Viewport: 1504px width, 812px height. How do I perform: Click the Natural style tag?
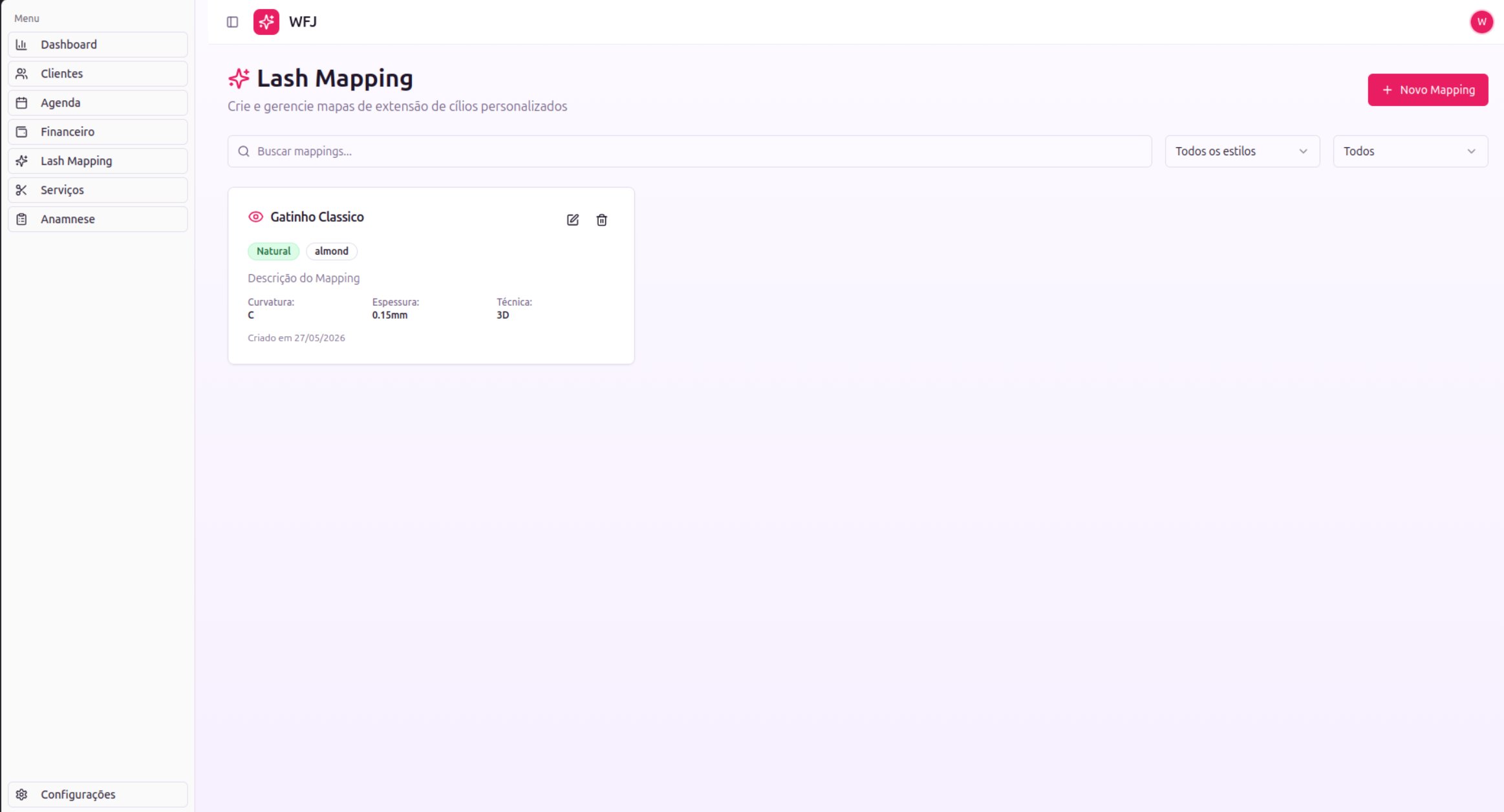pyautogui.click(x=274, y=251)
